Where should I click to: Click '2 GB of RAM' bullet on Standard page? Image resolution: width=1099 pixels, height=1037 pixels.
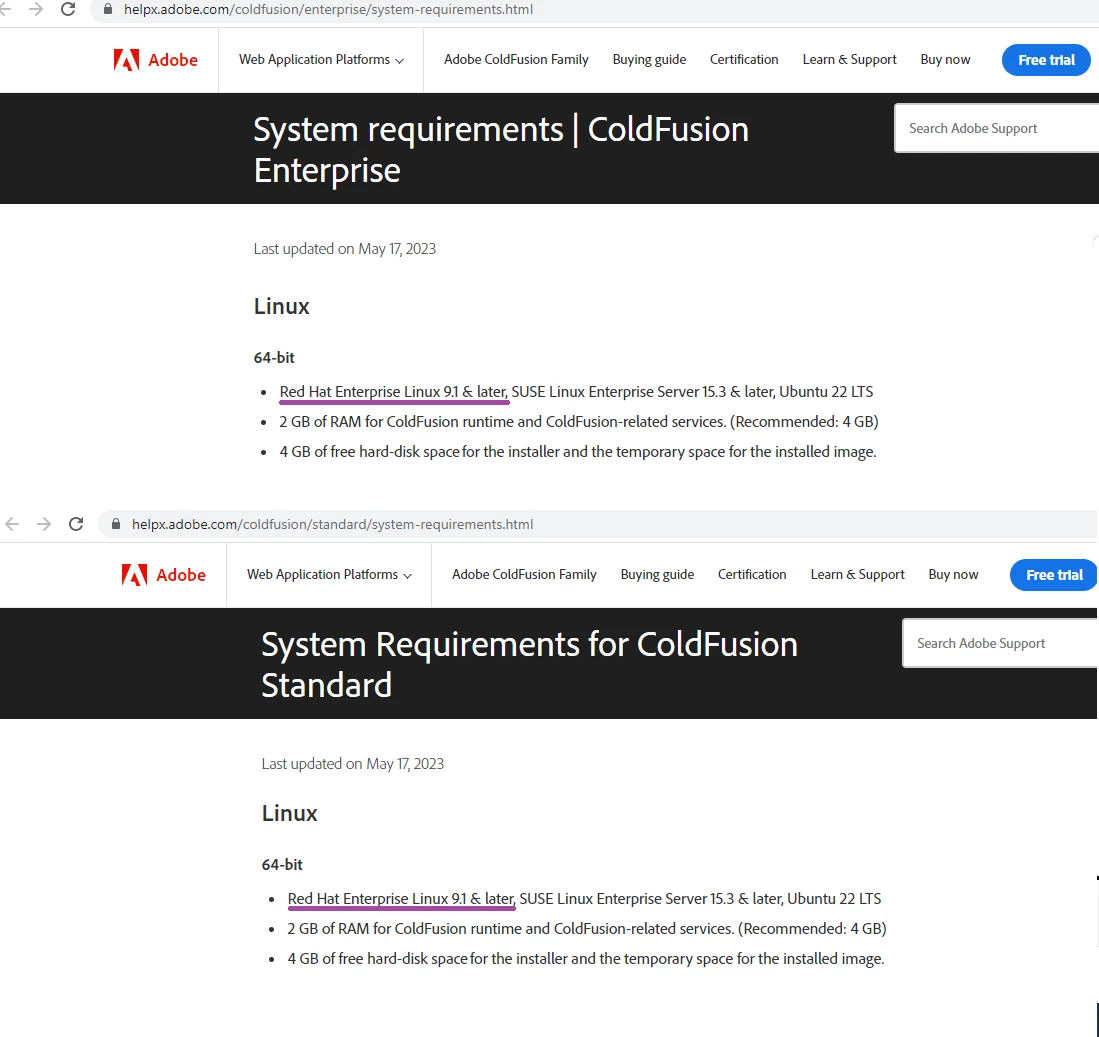[587, 929]
